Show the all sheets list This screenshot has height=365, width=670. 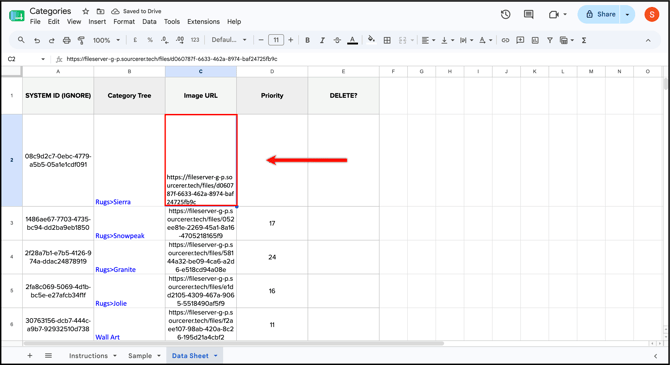48,356
